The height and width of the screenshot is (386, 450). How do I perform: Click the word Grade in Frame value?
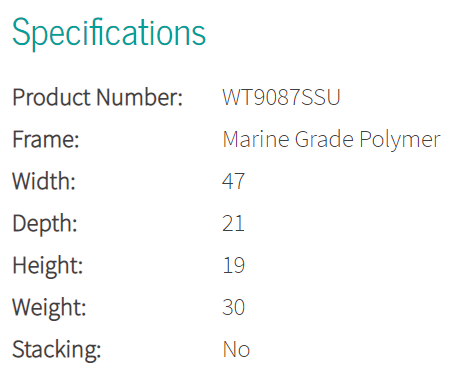pyautogui.click(x=324, y=139)
